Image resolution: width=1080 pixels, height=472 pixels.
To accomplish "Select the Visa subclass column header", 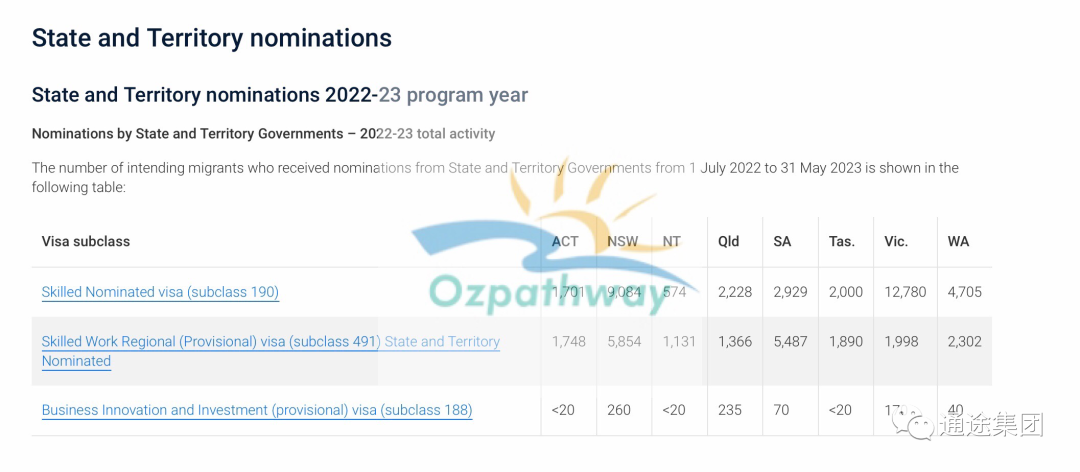I will click(x=85, y=241).
